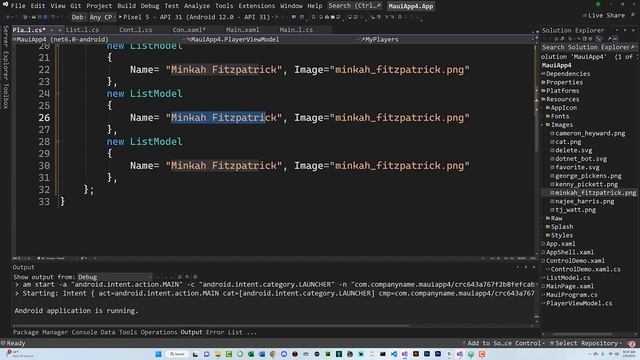
Task: Open the Debug configuration dropdown in toolbar
Action: [x=78, y=17]
